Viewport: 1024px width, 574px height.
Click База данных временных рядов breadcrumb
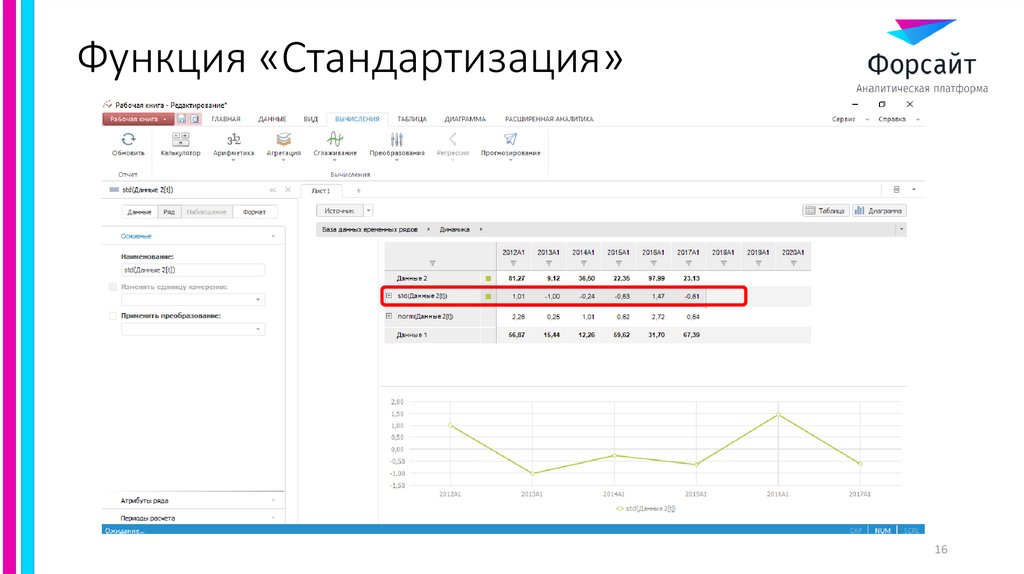370,229
